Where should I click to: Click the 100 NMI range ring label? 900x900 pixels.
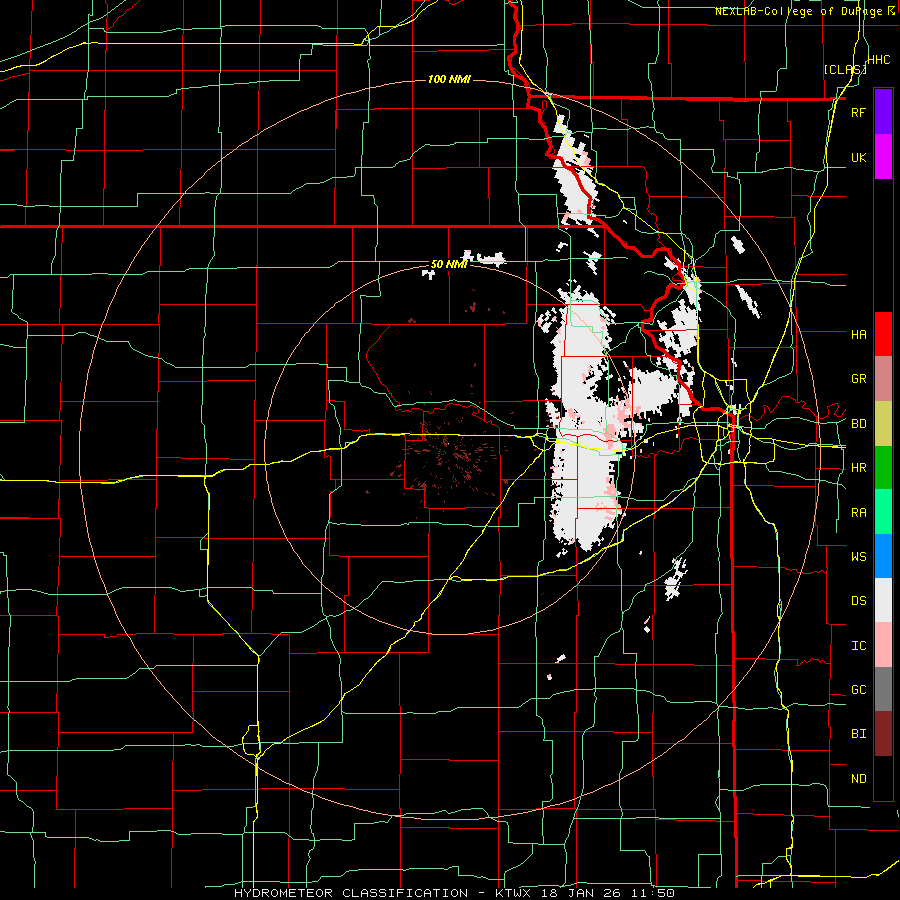(449, 79)
